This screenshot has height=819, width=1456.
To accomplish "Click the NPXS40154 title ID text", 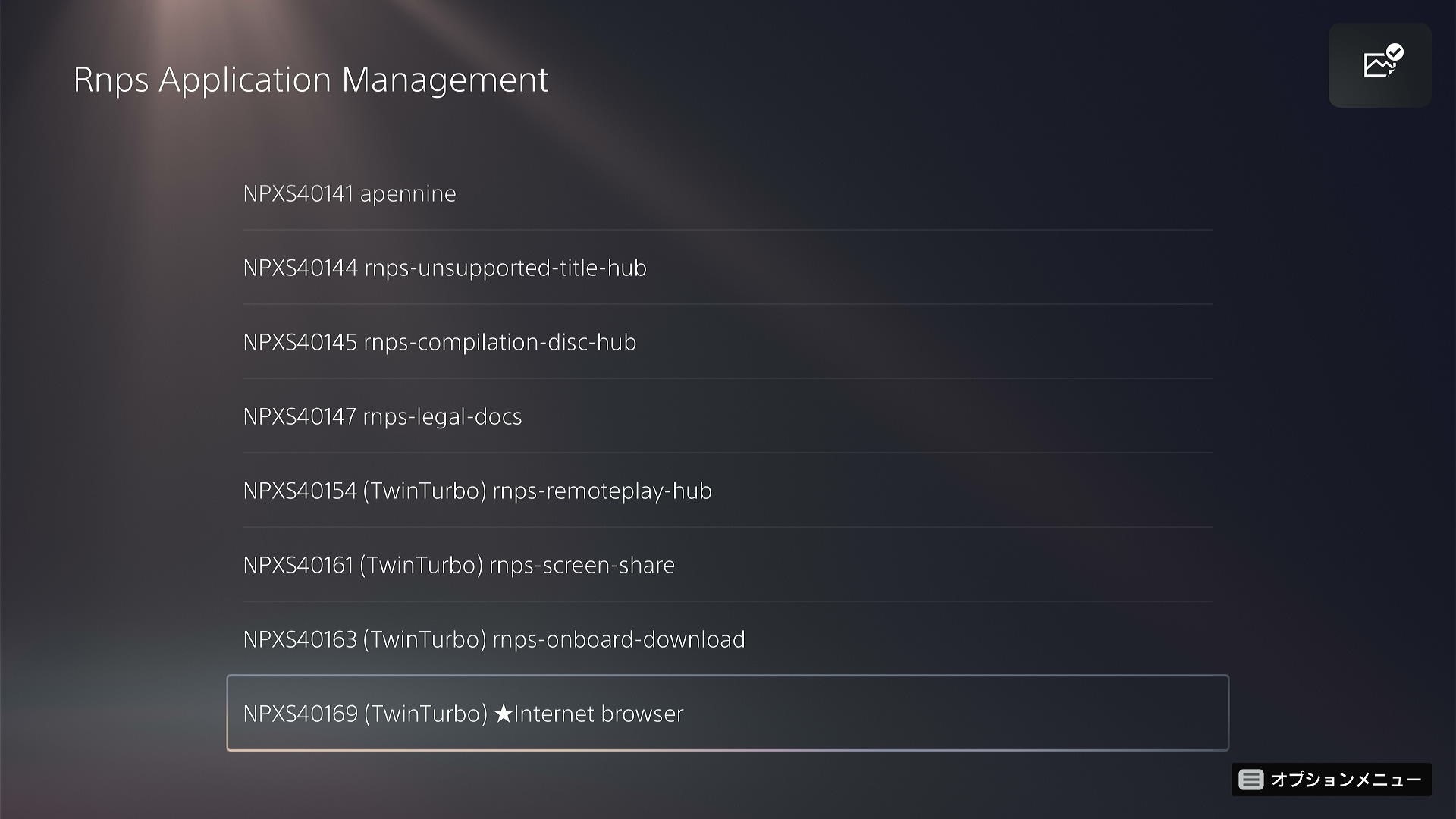I will (x=300, y=491).
